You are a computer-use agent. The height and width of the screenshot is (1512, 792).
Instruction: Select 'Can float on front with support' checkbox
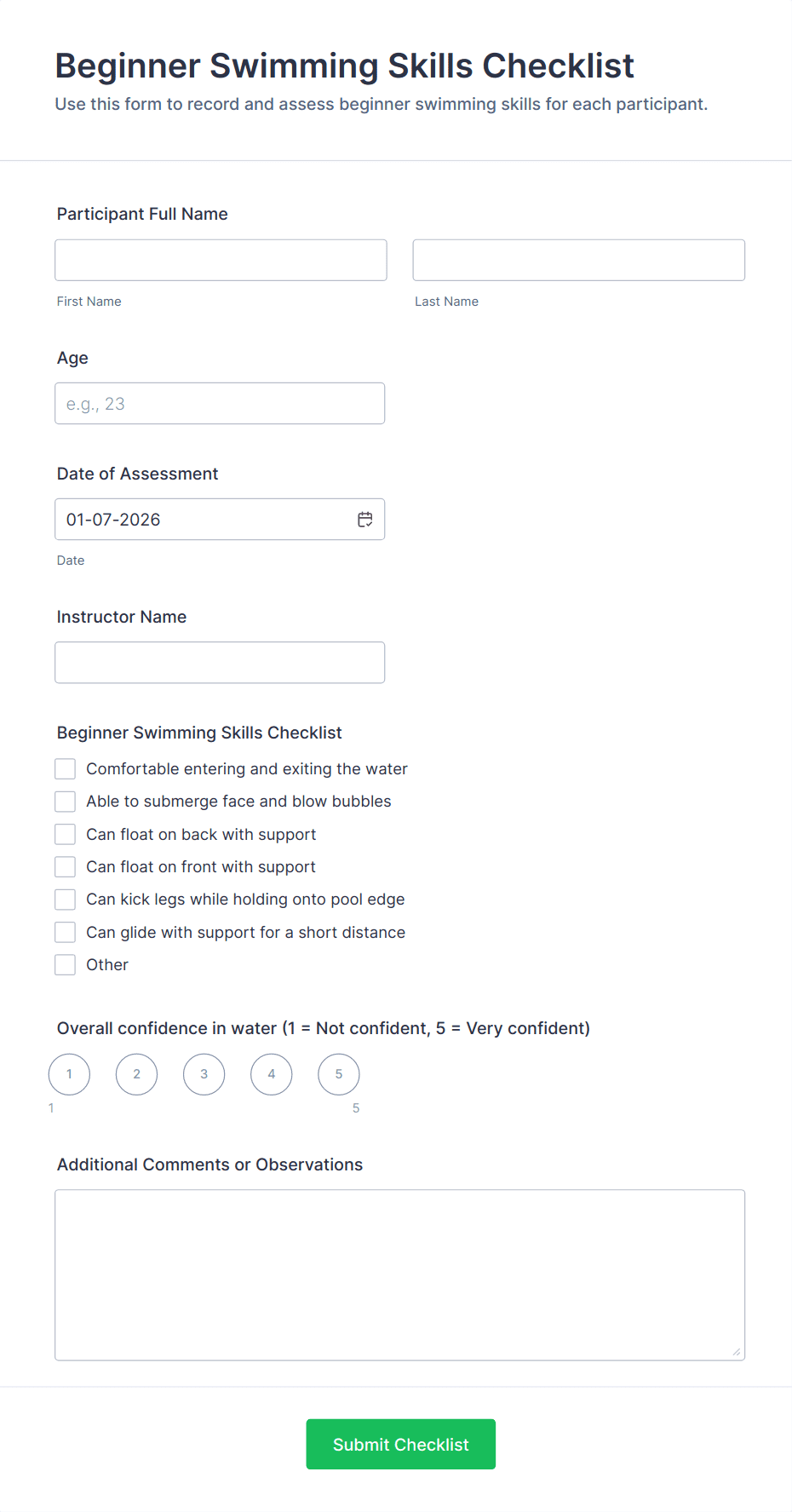[x=66, y=867]
